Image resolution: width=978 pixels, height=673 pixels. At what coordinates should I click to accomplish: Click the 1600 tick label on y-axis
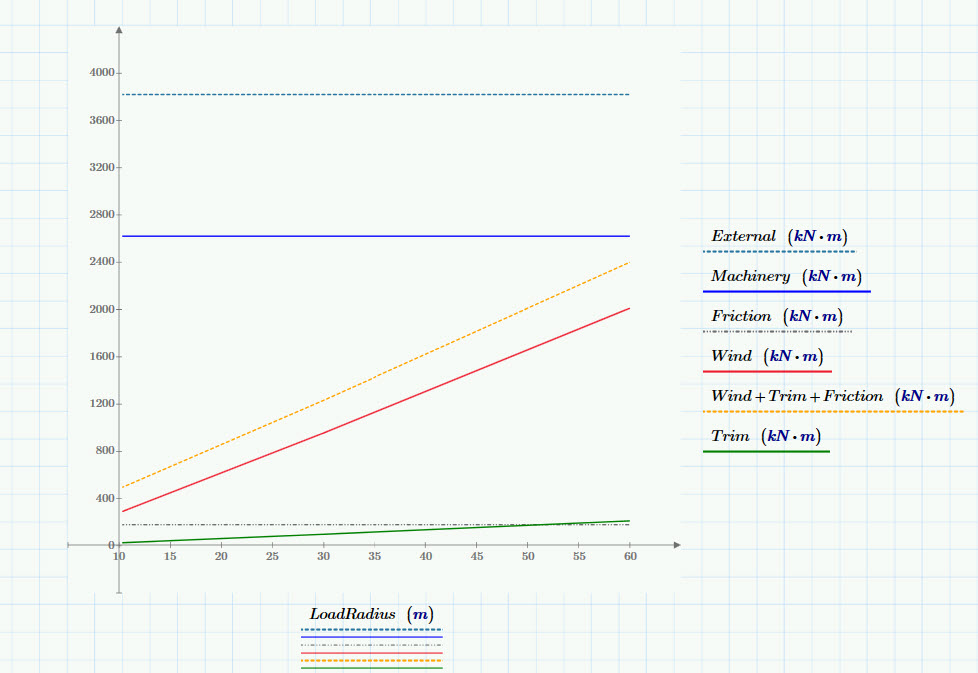(102, 357)
